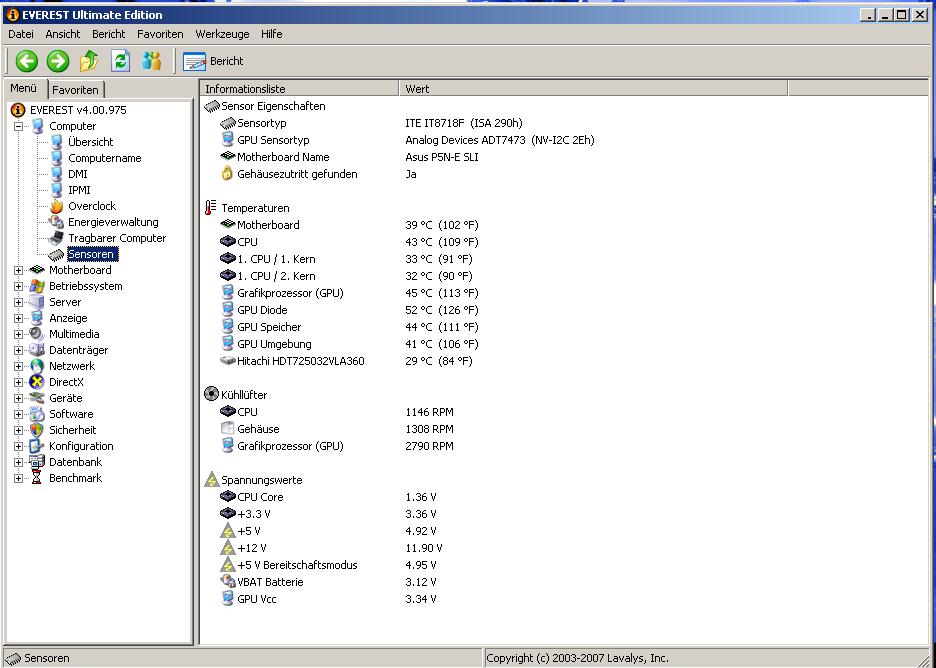The width and height of the screenshot is (936, 668).
Task: Open the user management people icon
Action: pos(152,61)
